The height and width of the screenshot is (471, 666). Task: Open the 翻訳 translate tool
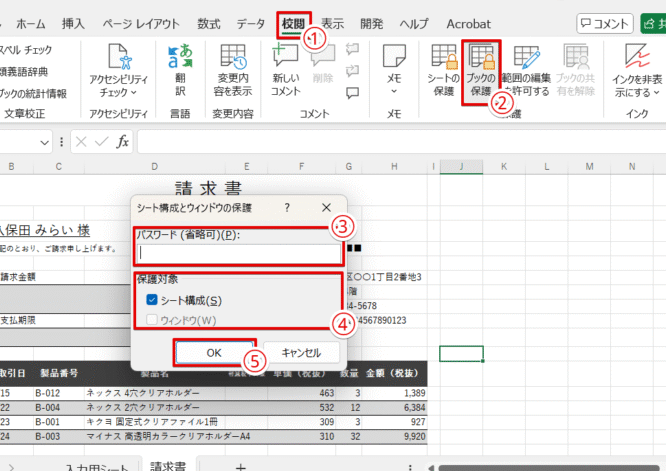click(x=181, y=71)
